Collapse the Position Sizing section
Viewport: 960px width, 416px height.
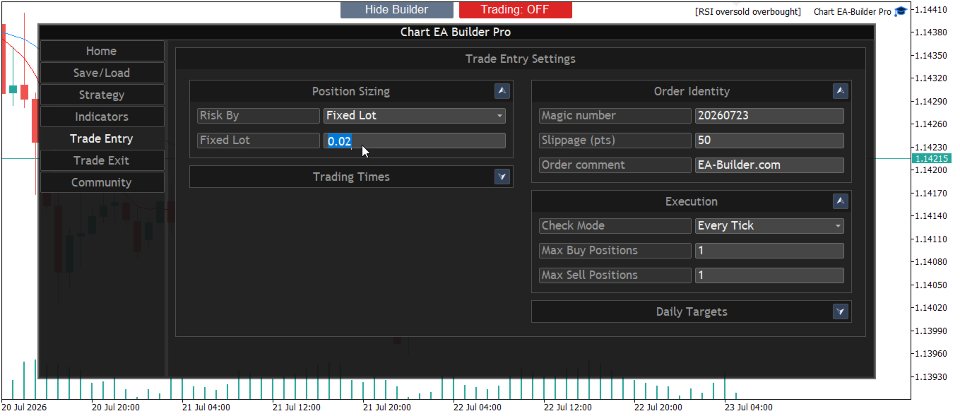coord(502,91)
